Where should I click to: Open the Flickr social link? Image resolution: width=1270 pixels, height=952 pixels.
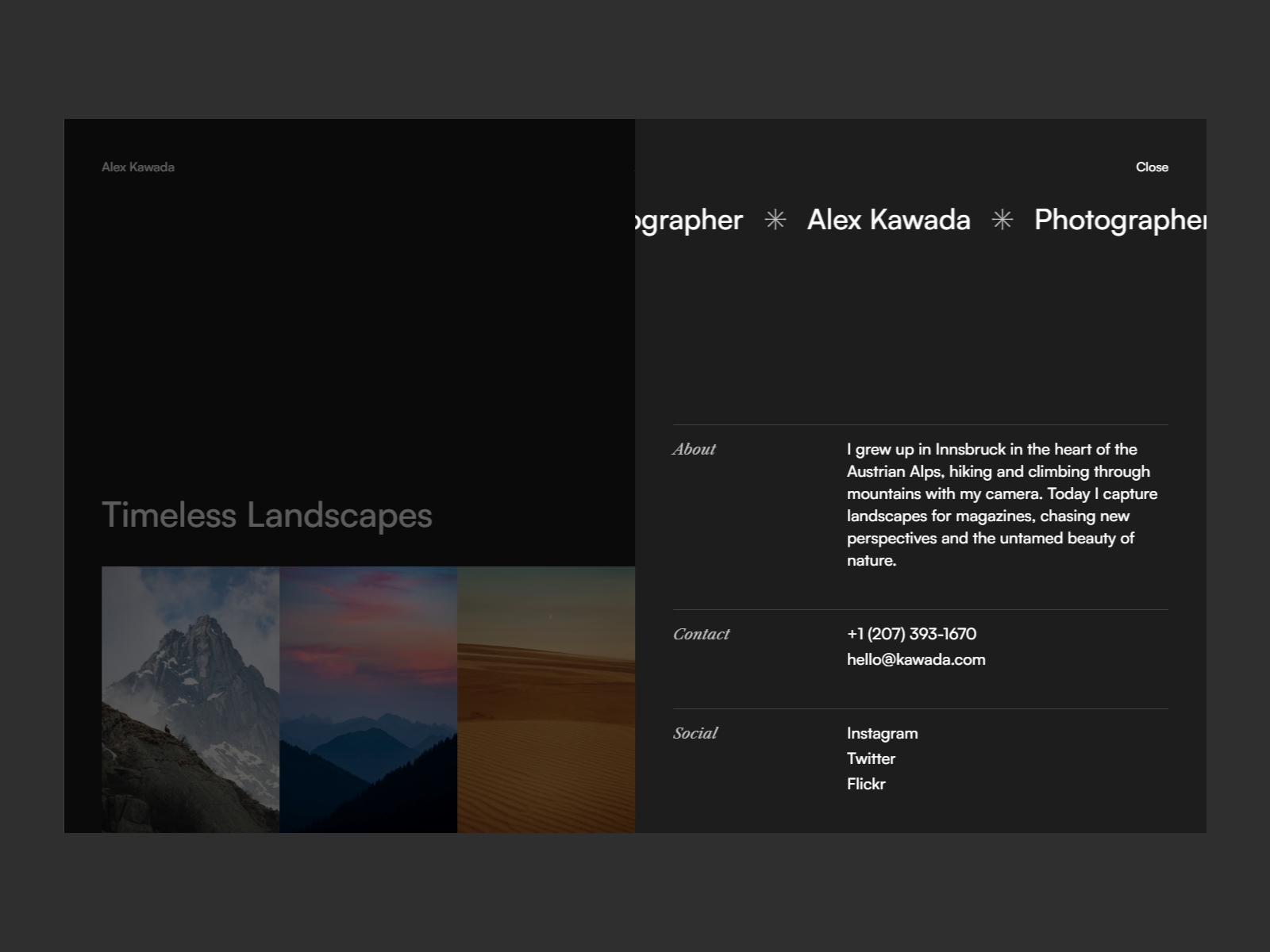(866, 784)
